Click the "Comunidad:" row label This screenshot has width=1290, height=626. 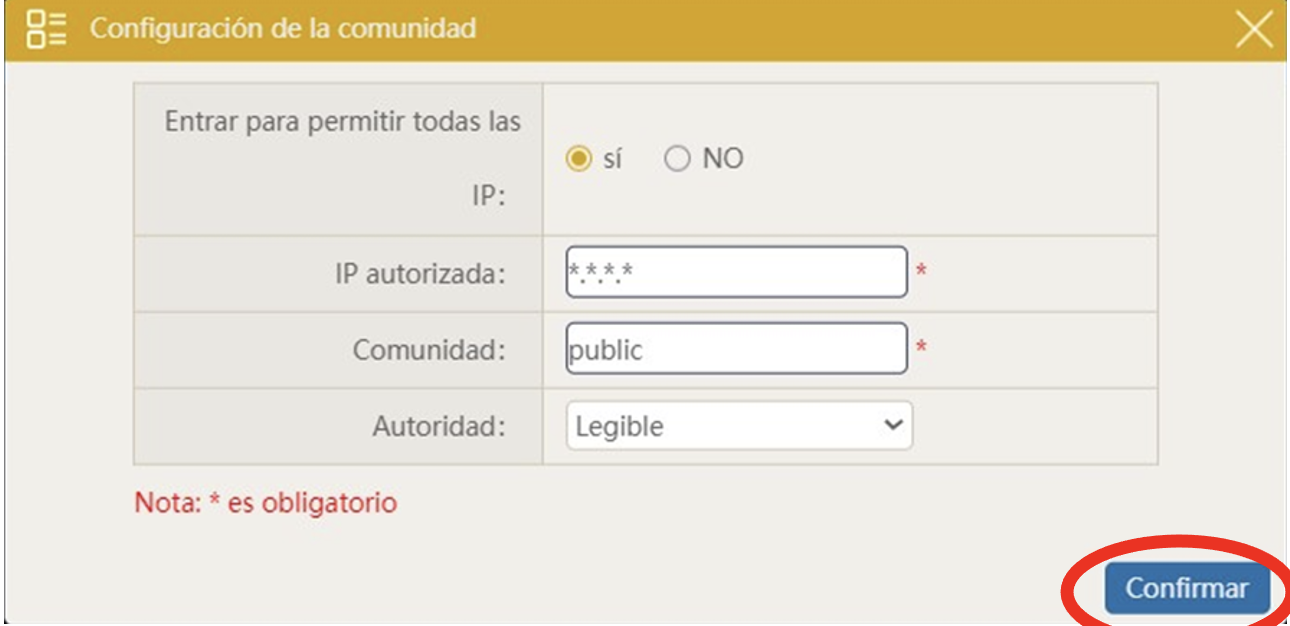pyautogui.click(x=429, y=349)
